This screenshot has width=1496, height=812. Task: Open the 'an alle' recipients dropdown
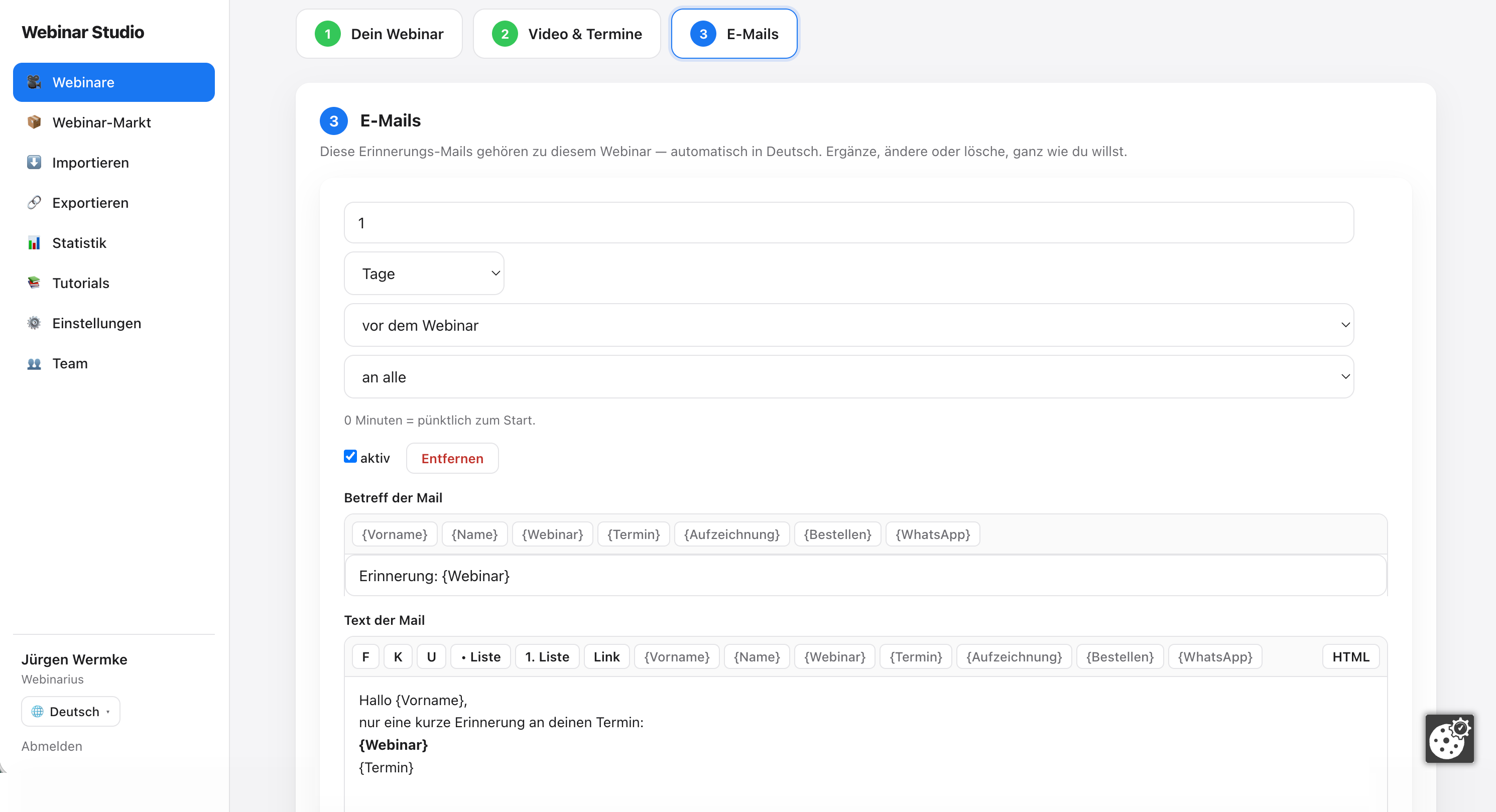(848, 377)
